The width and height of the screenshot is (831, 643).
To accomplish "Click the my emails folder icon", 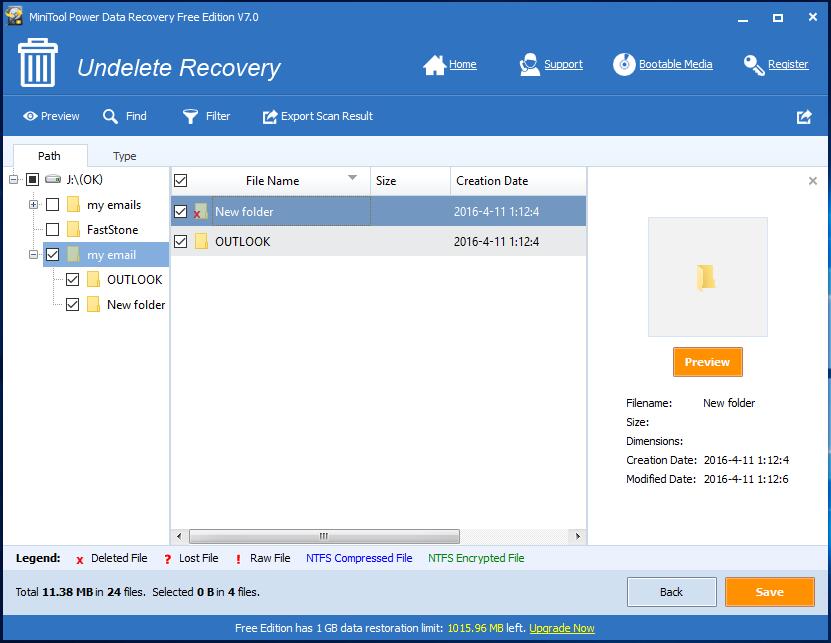I will [x=74, y=205].
